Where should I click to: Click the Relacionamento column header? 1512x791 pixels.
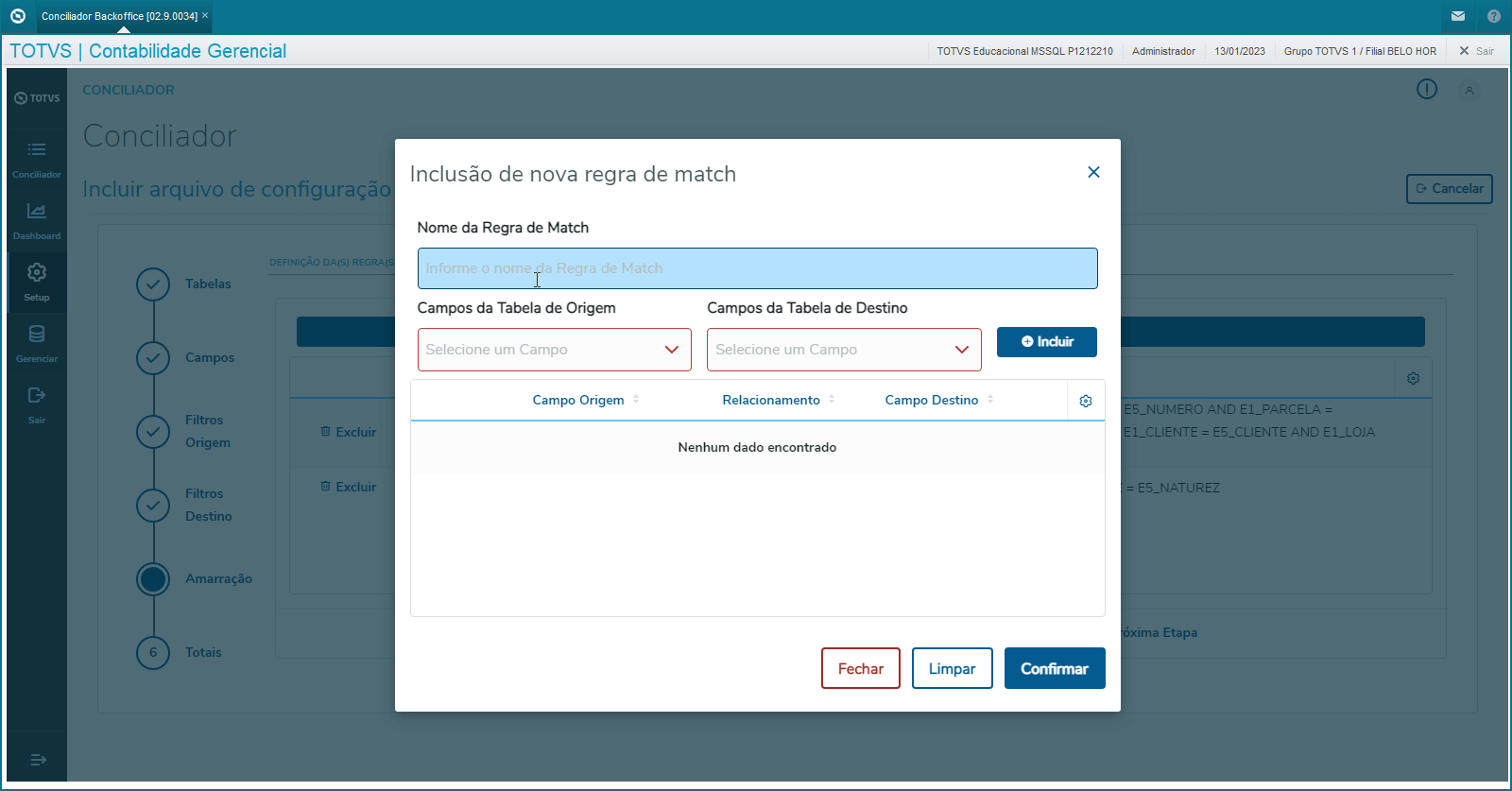coord(771,400)
